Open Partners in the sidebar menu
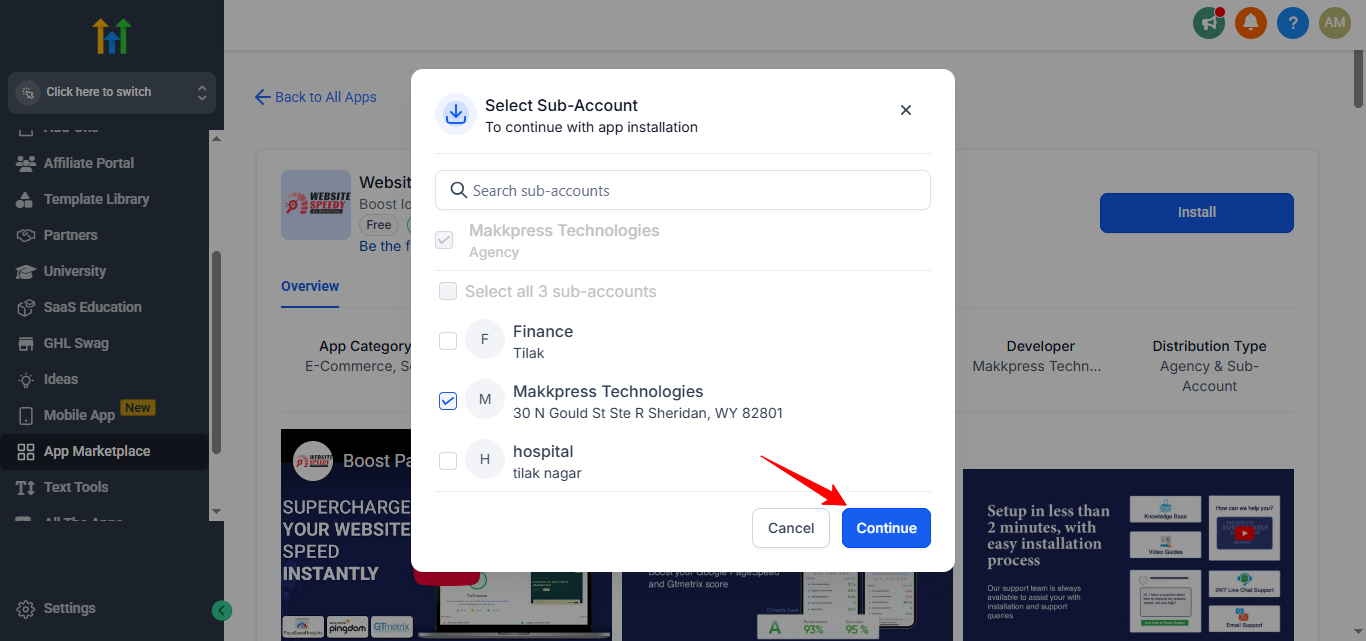The width and height of the screenshot is (1366, 641). click(x=71, y=235)
